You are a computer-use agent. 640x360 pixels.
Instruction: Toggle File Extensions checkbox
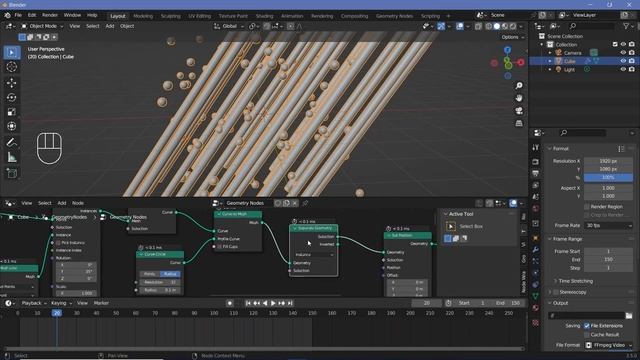click(x=587, y=326)
